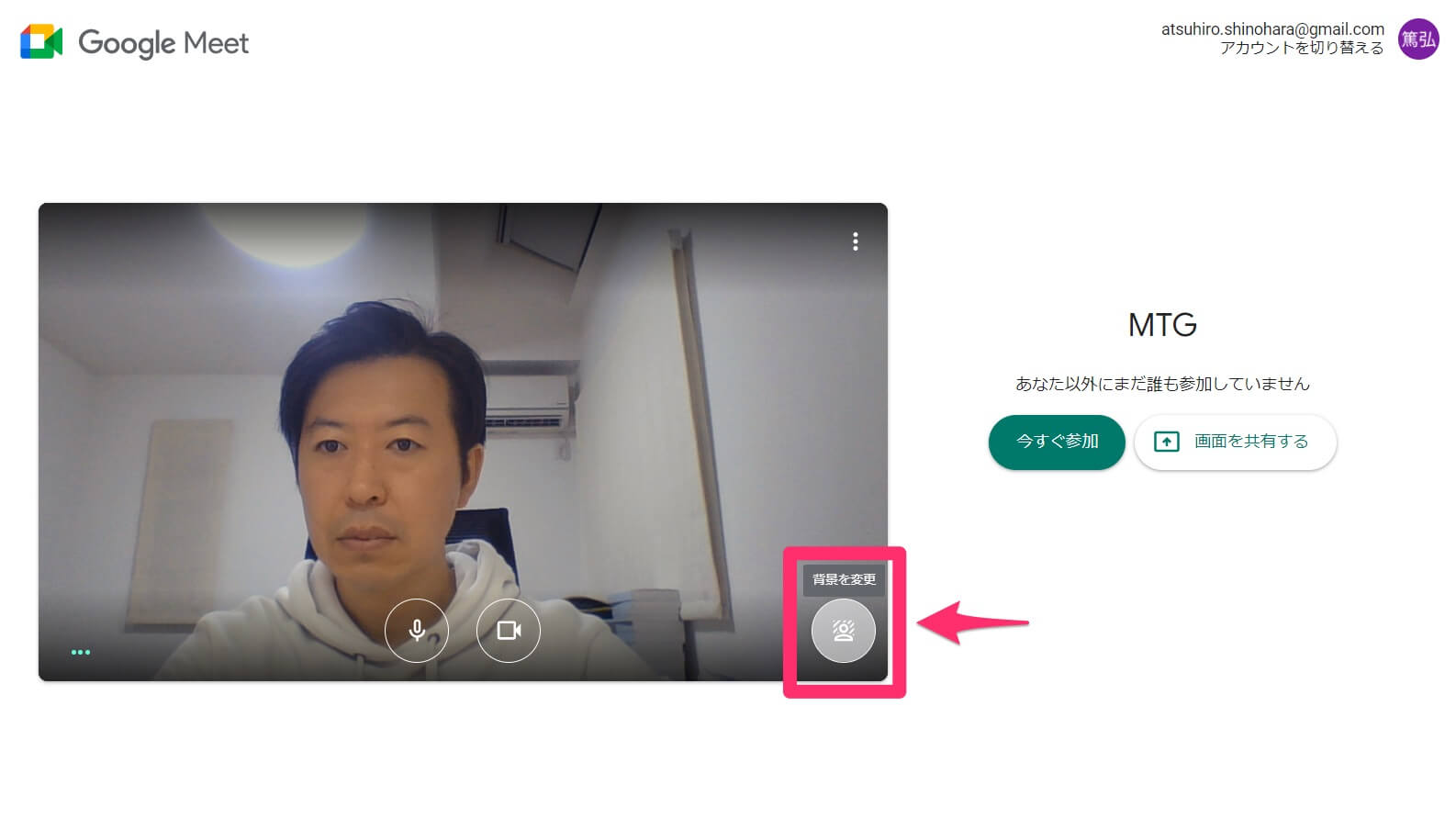Screen dimensions: 1456x818
Task: Click 画面を共有する to present screen
Action: 1250,442
